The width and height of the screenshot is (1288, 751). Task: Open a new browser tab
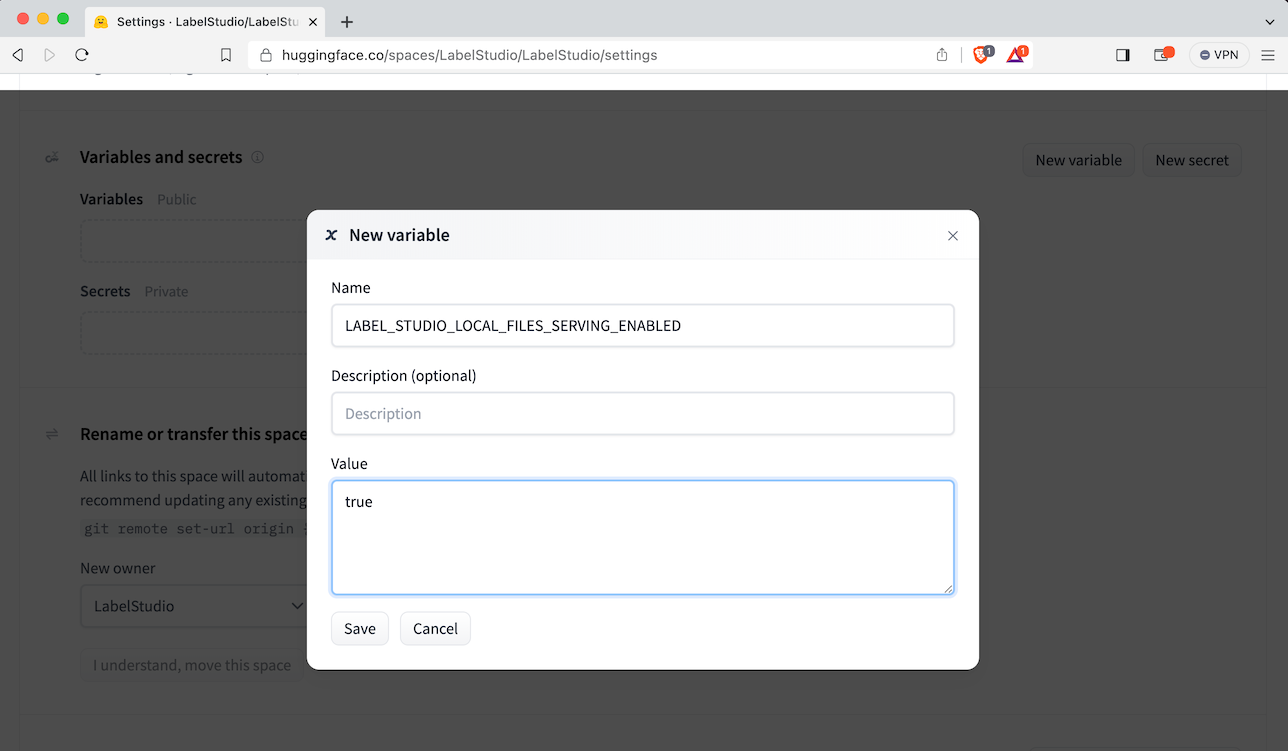[347, 22]
